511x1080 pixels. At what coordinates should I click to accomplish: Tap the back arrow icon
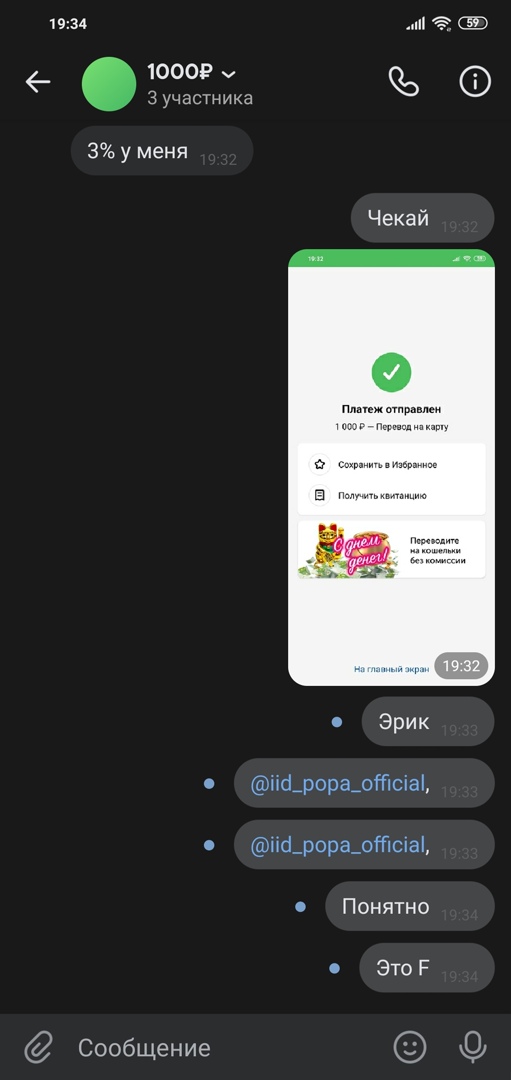click(x=38, y=82)
